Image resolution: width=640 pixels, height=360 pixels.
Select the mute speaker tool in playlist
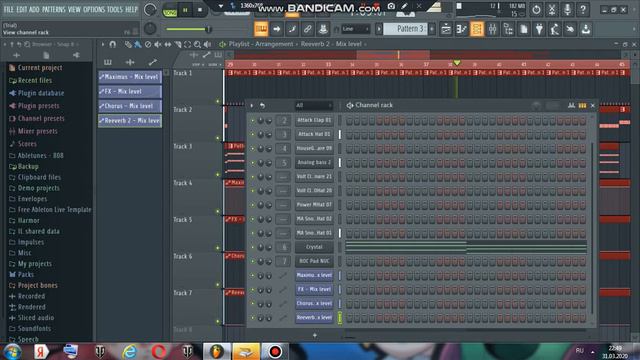[158, 44]
